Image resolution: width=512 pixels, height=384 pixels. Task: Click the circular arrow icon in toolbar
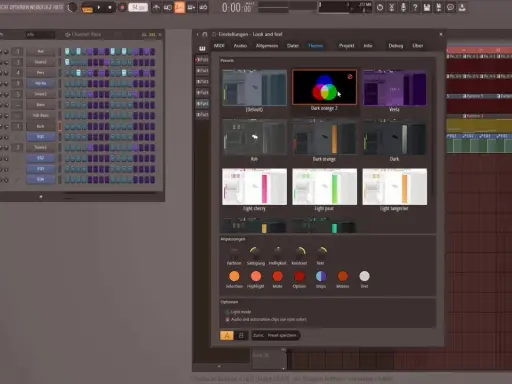click(380, 7)
